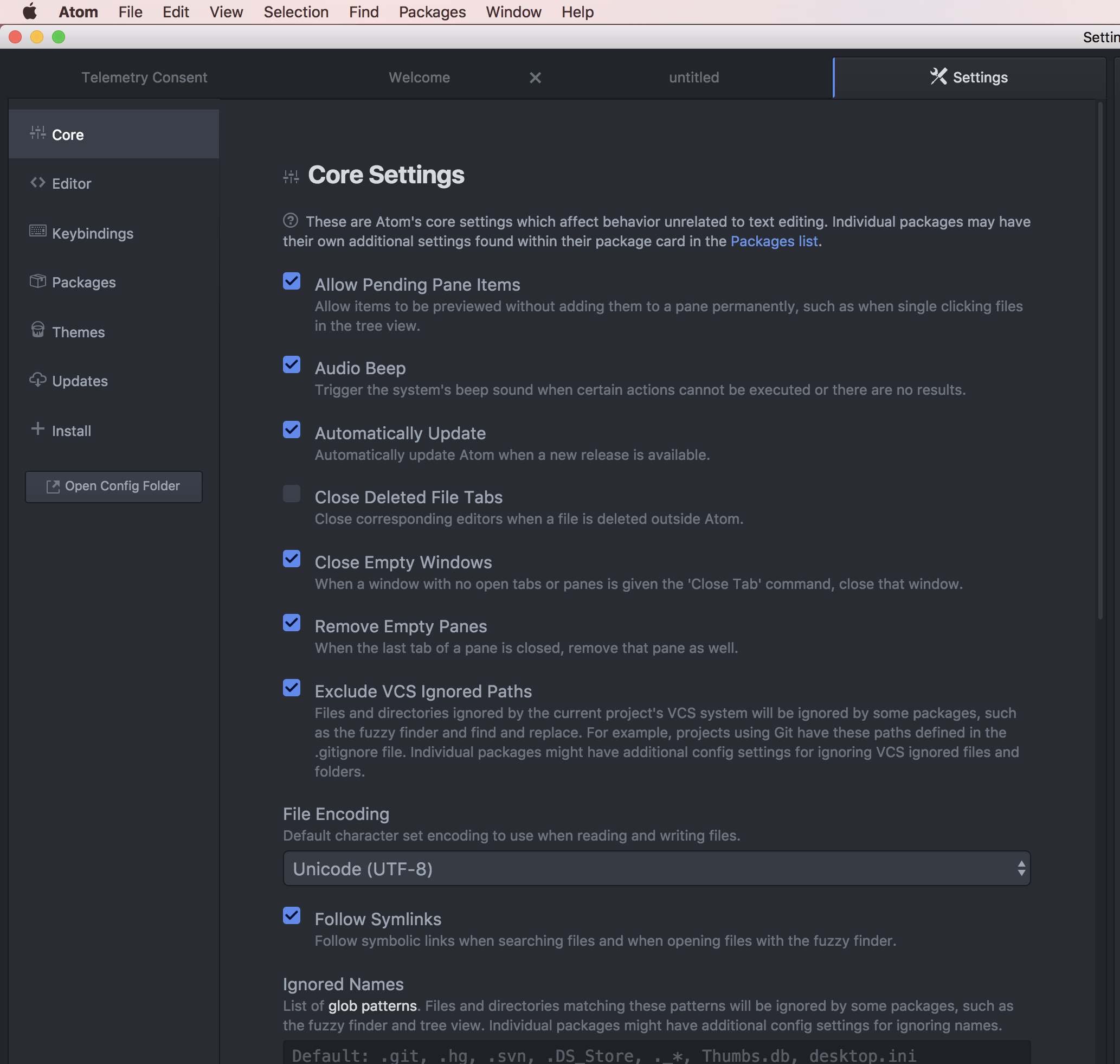Click the Updates cloud download icon
The width and height of the screenshot is (1120, 1064).
37,380
